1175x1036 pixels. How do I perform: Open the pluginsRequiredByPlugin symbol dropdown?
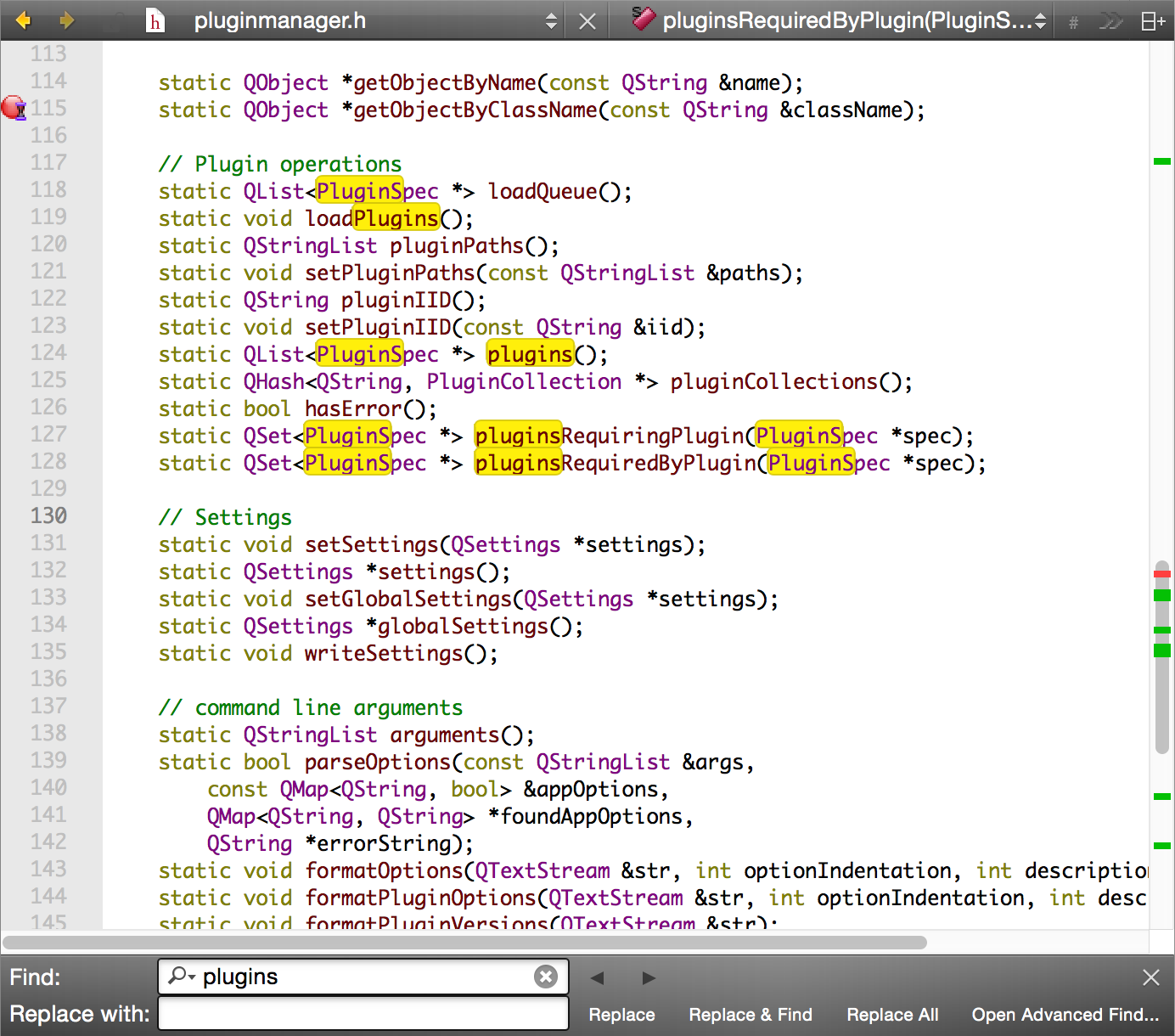pyautogui.click(x=1040, y=21)
